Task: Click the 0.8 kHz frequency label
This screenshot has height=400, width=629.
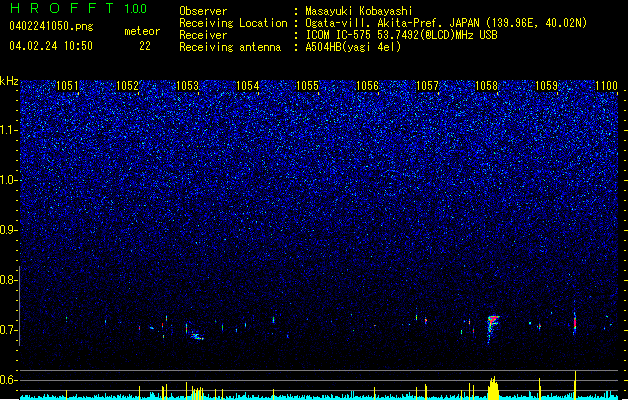Action: [9, 280]
